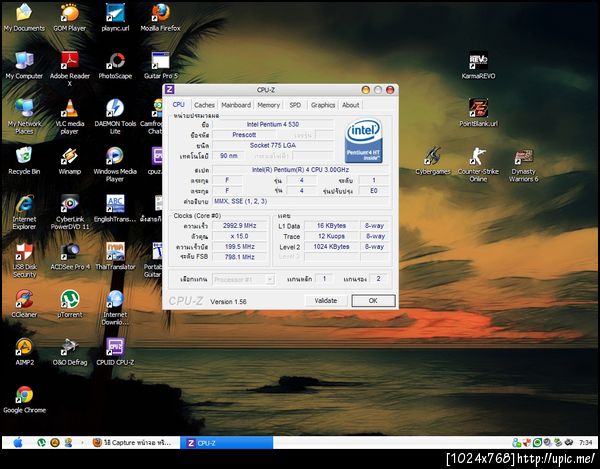600x469 pixels.
Task: Open AIMP2 desktop shortcut
Action: point(24,352)
